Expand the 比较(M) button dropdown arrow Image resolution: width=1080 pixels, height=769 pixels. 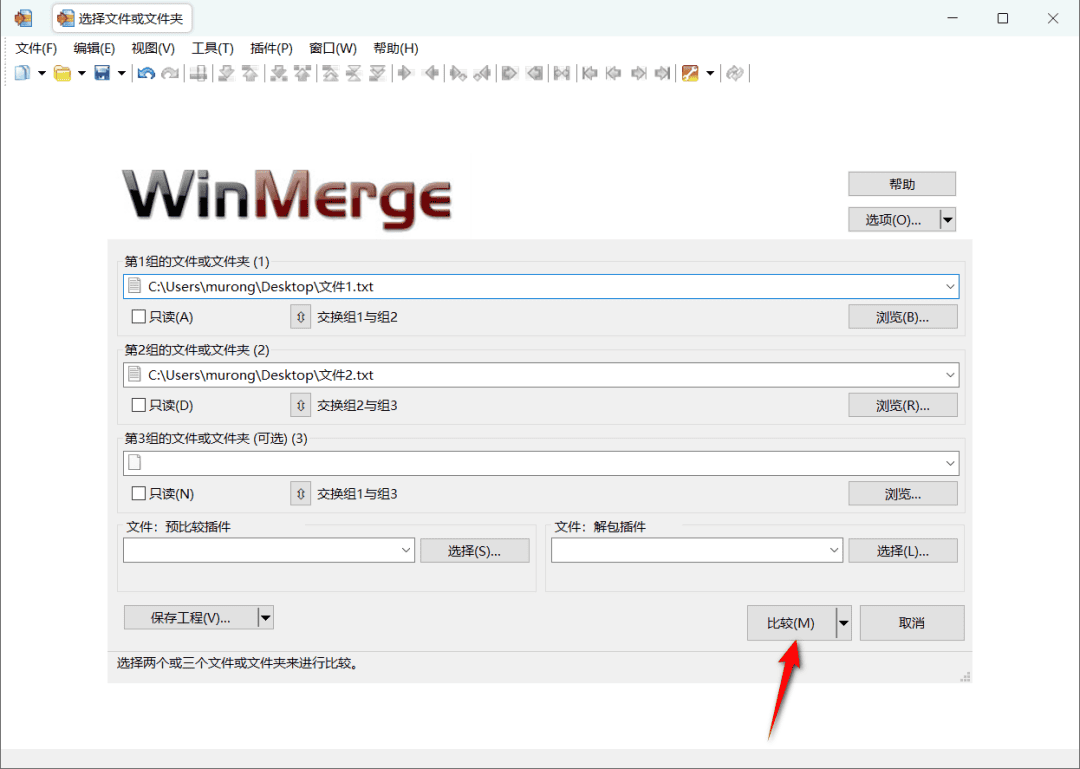point(843,623)
